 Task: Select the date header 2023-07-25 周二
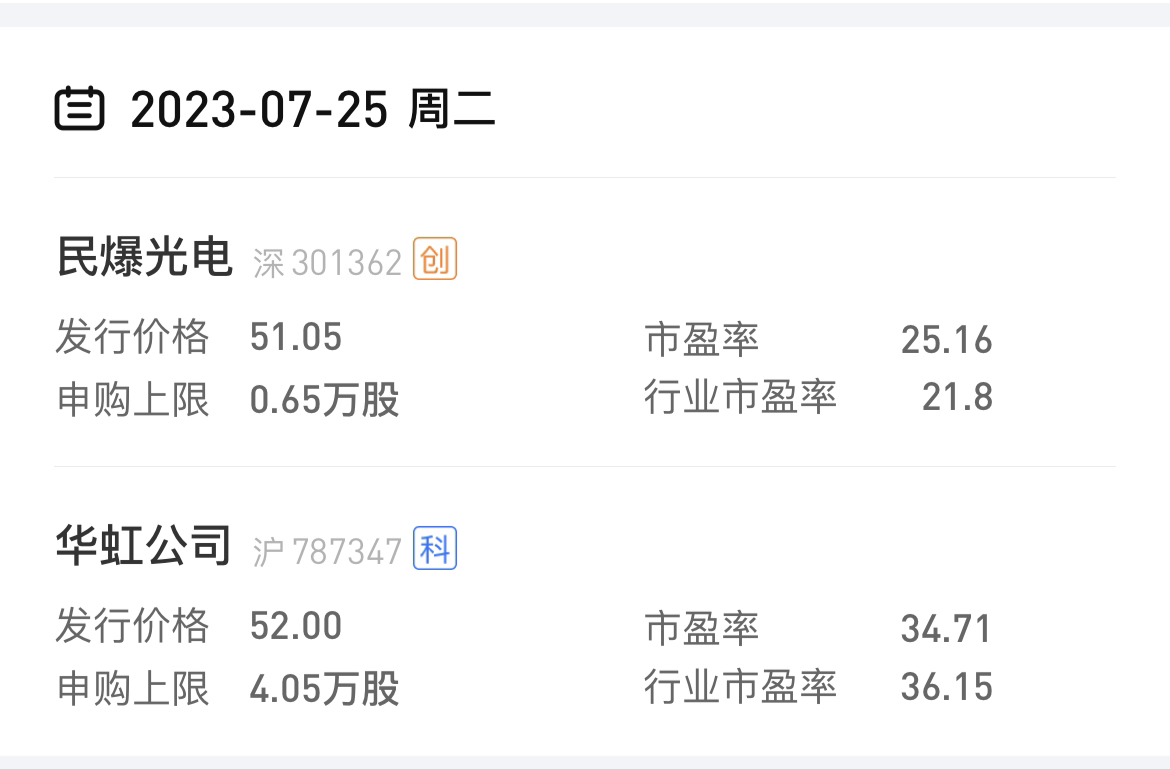coord(313,109)
